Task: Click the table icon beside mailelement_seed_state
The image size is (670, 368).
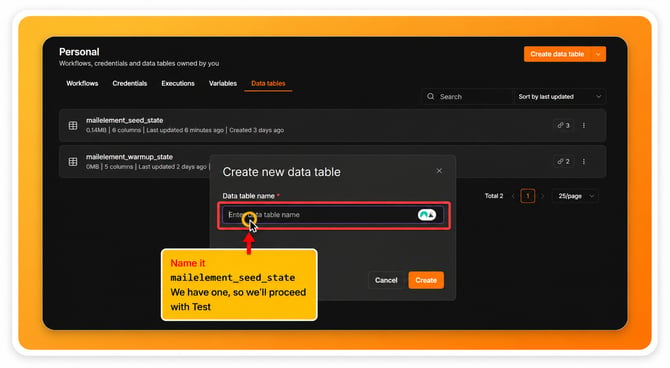Action: tap(73, 125)
